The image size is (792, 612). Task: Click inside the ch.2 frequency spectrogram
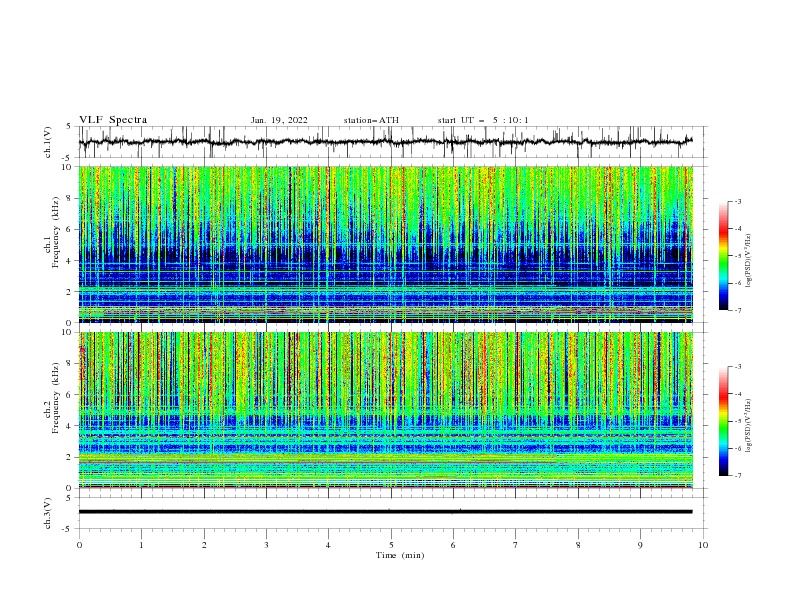385,410
